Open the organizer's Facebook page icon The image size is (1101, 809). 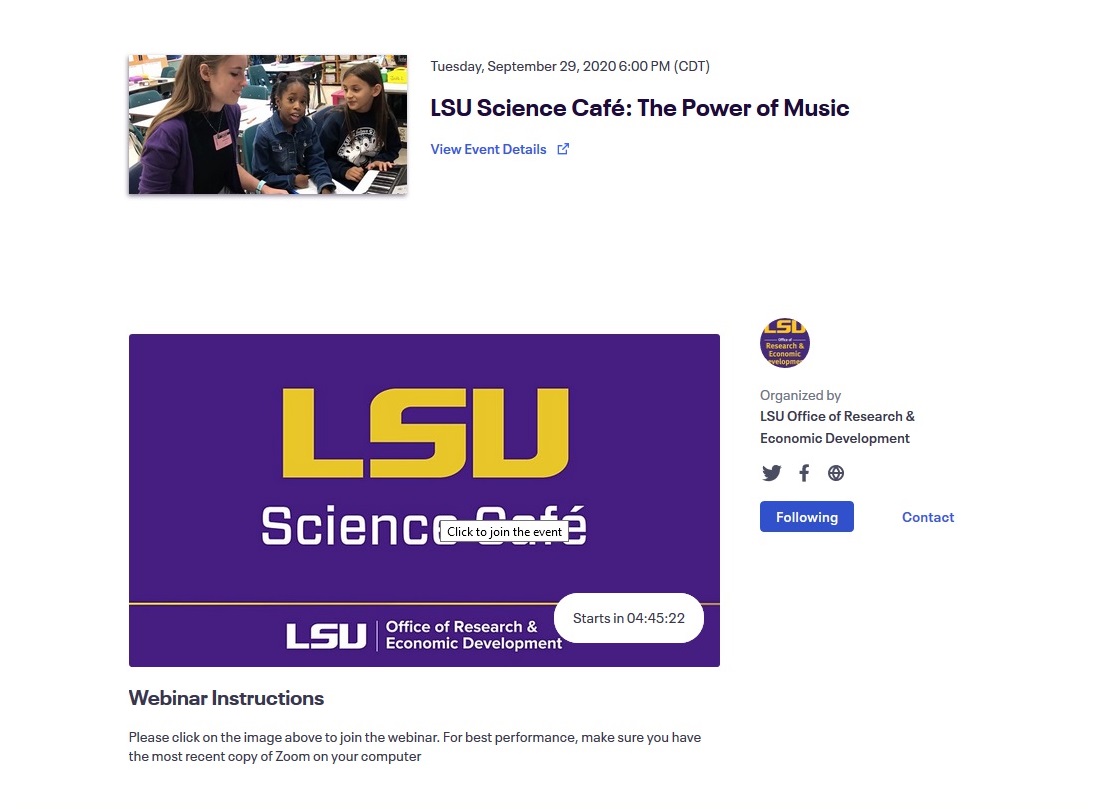click(804, 473)
